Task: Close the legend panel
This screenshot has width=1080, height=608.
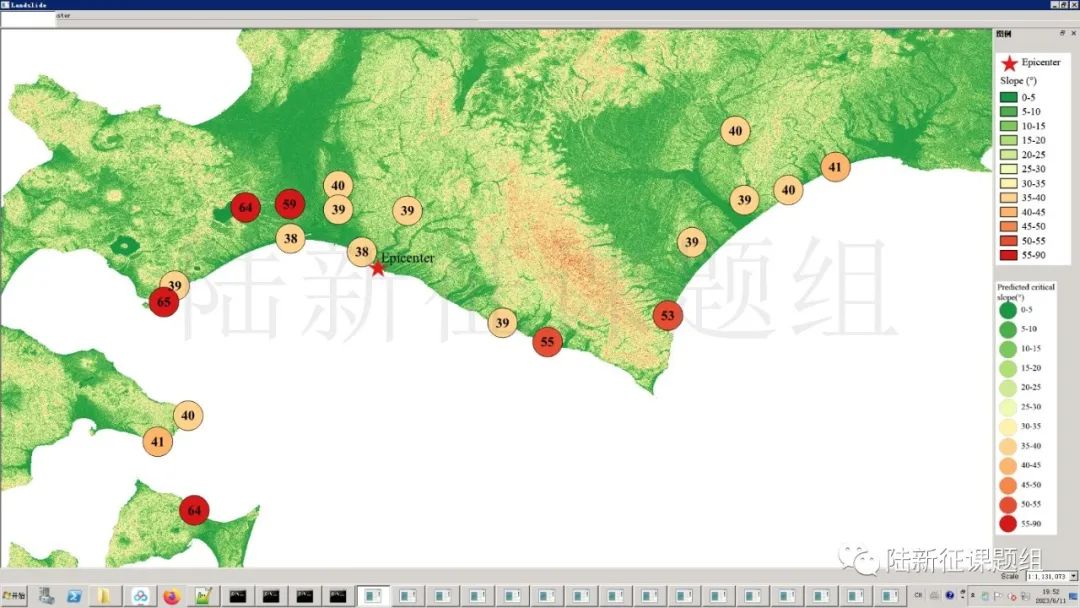Action: tap(1073, 34)
